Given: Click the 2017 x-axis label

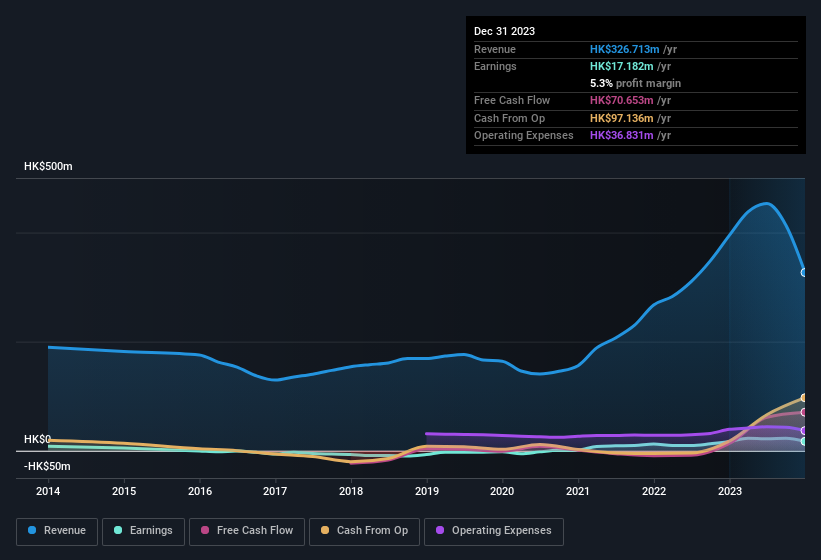Looking at the screenshot, I should tap(275, 491).
